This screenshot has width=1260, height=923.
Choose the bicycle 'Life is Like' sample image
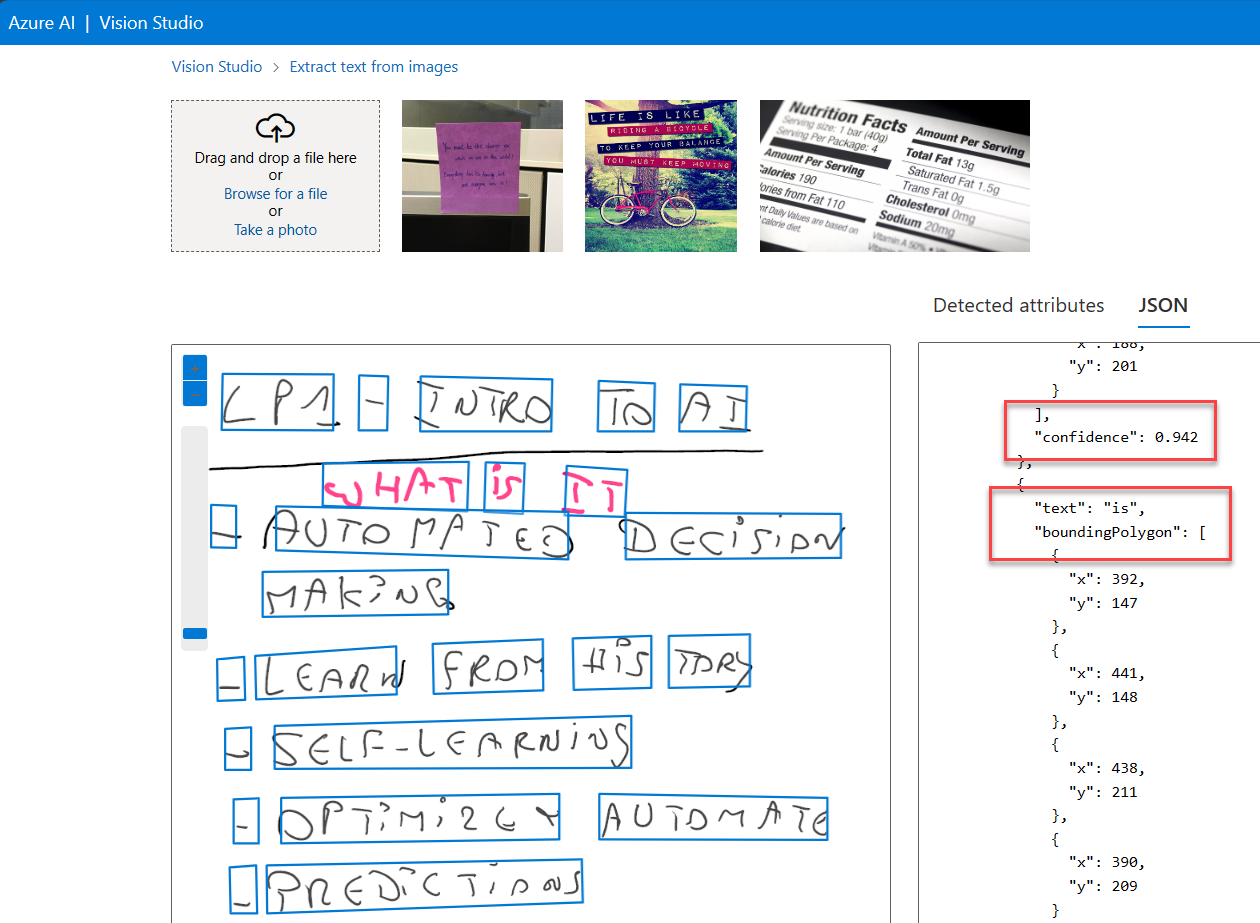coord(660,175)
